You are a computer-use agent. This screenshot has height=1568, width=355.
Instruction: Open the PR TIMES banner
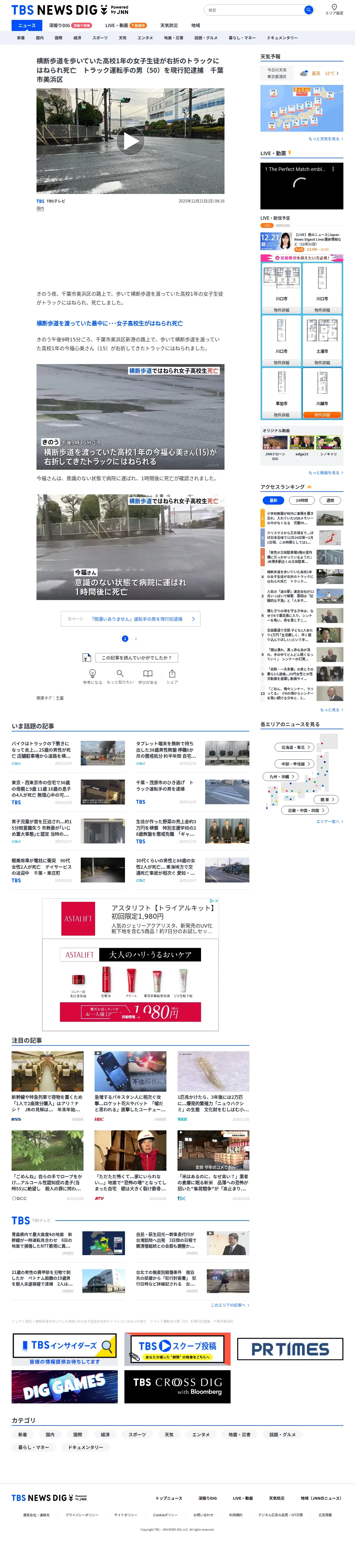tap(290, 1349)
